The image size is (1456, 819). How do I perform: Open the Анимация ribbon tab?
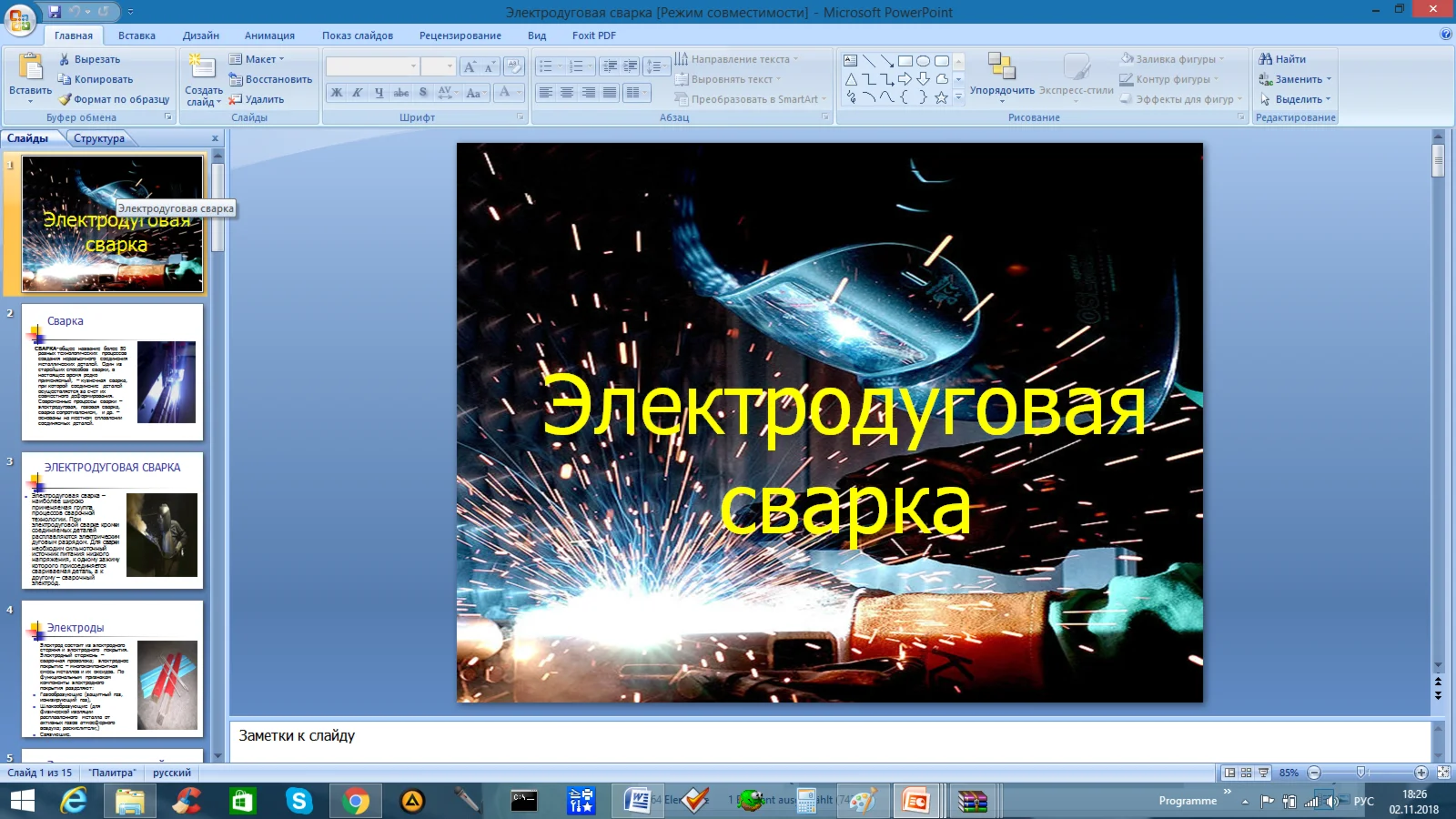coord(269,35)
